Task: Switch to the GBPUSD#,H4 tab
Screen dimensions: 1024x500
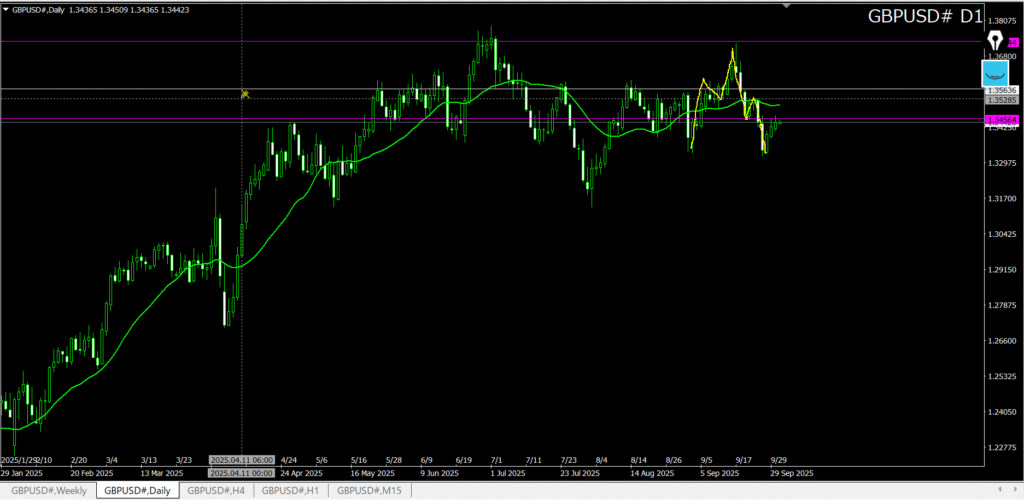Action: tap(216, 490)
